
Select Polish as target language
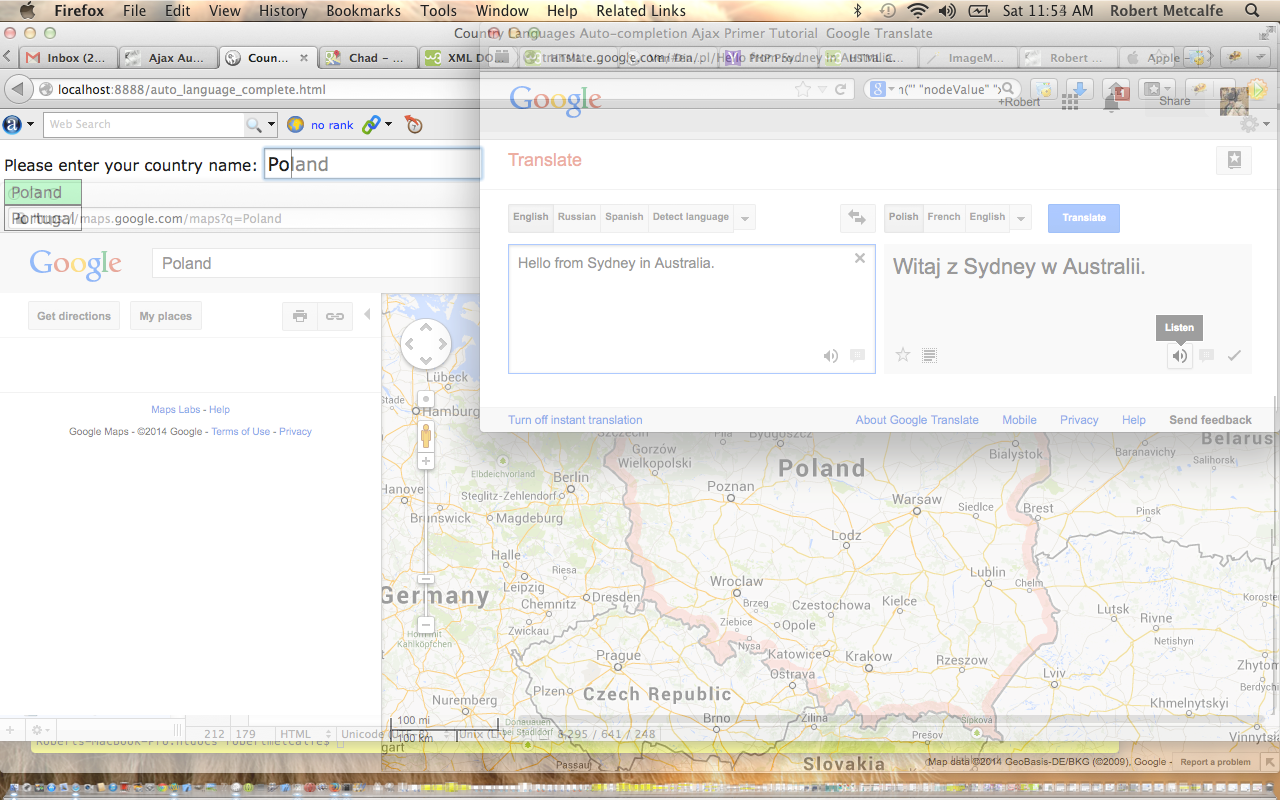point(904,217)
